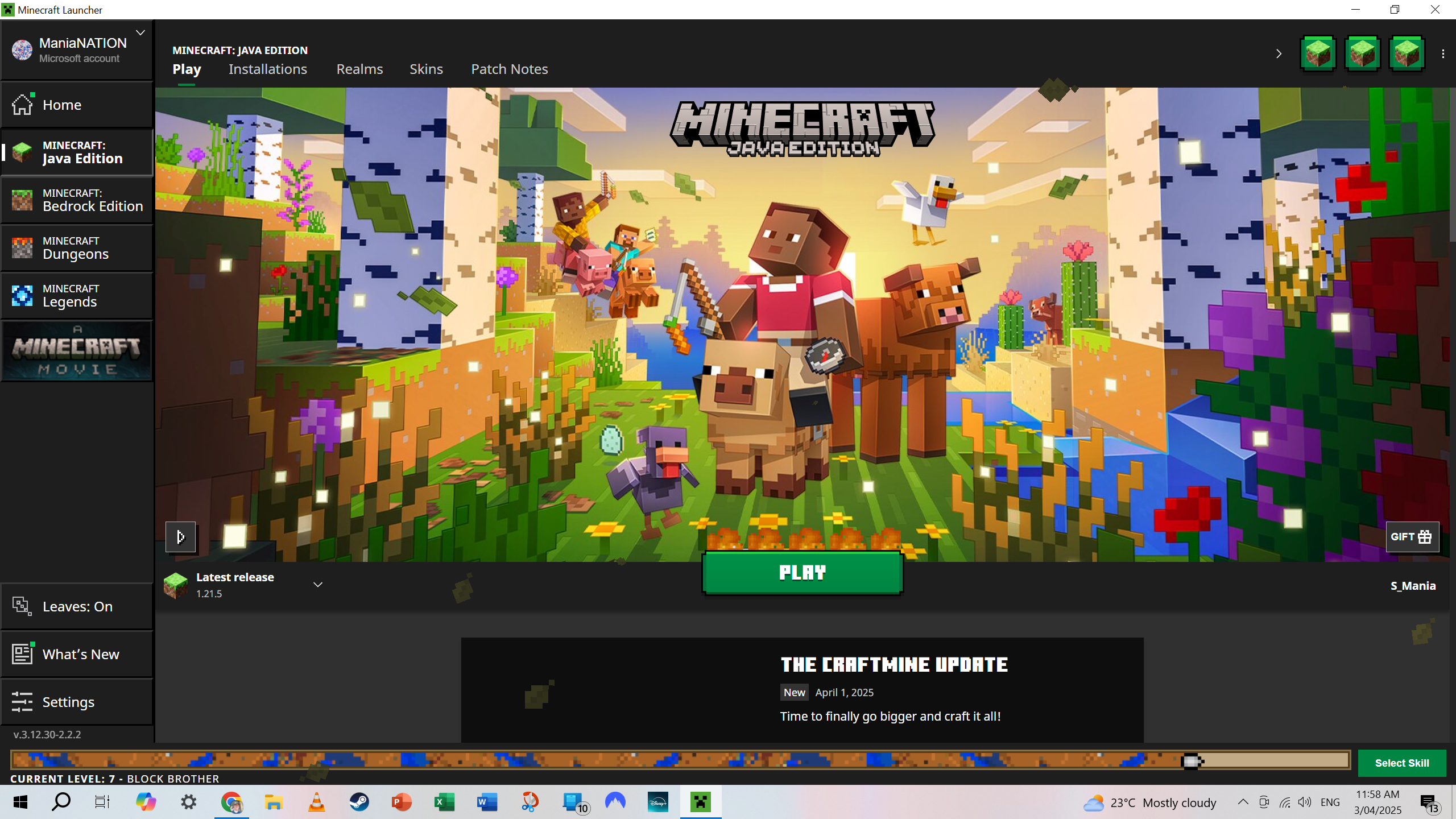Open Minecraft Dungeons from the sidebar

pos(77,248)
